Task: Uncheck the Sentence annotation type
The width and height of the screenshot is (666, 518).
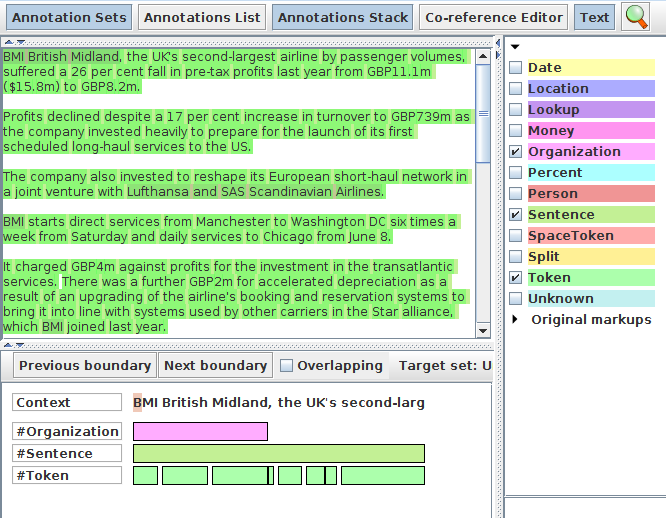Action: click(x=516, y=214)
